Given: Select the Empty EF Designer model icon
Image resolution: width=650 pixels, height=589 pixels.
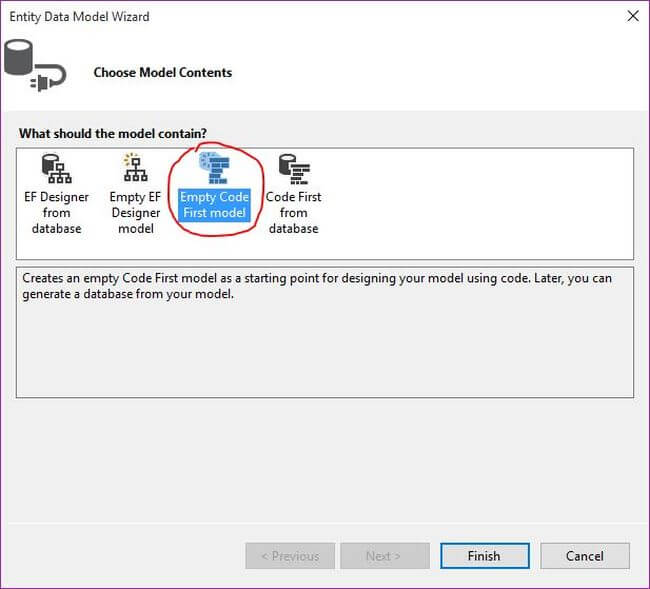Looking at the screenshot, I should click(x=135, y=169).
